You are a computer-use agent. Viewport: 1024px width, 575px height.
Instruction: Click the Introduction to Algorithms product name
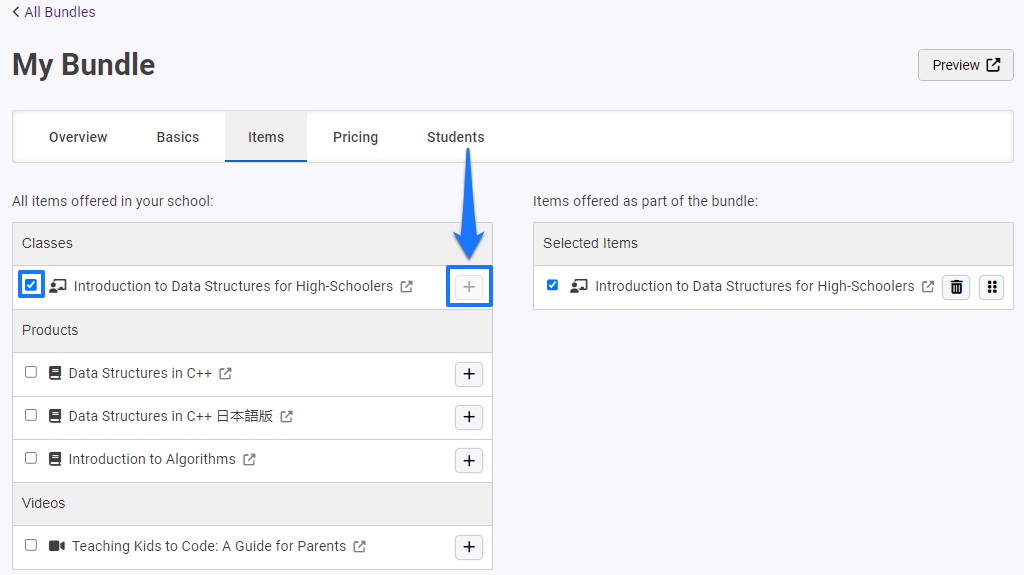152,459
